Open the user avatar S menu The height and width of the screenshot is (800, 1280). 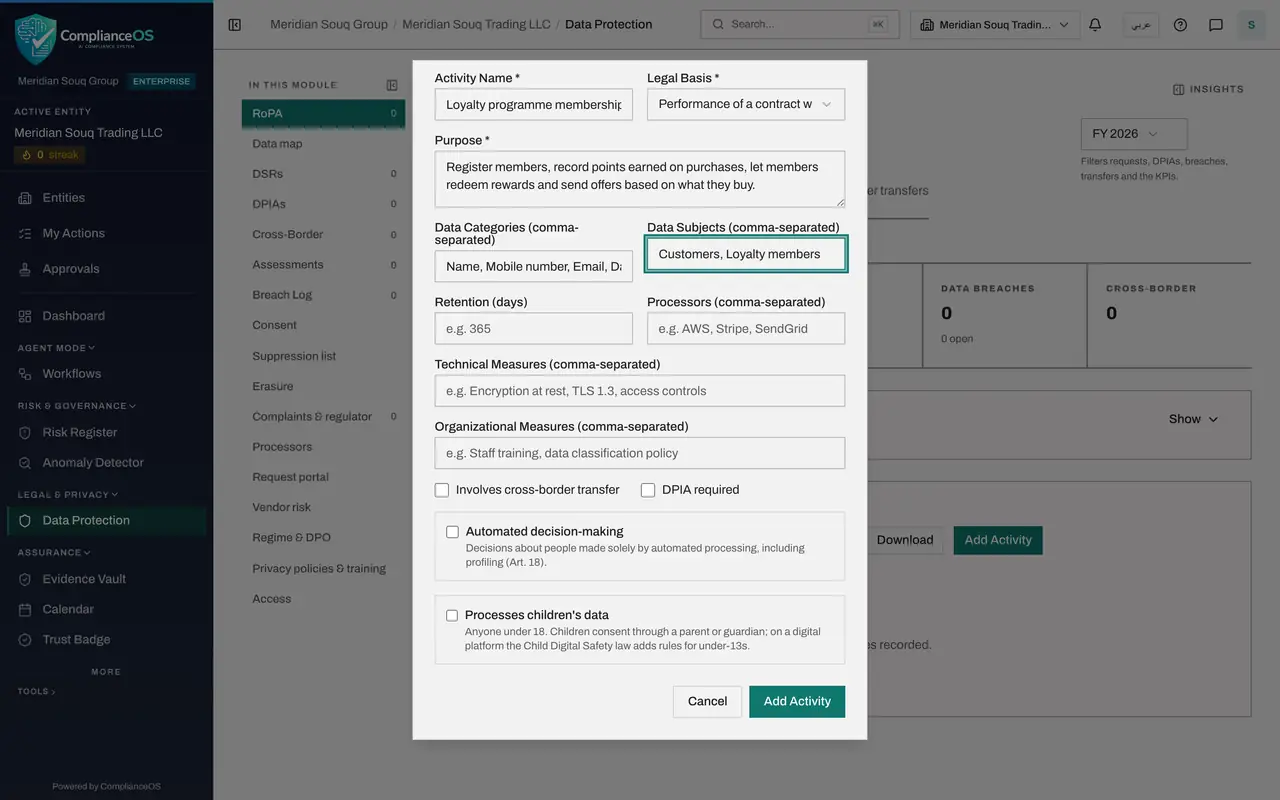click(x=1251, y=25)
